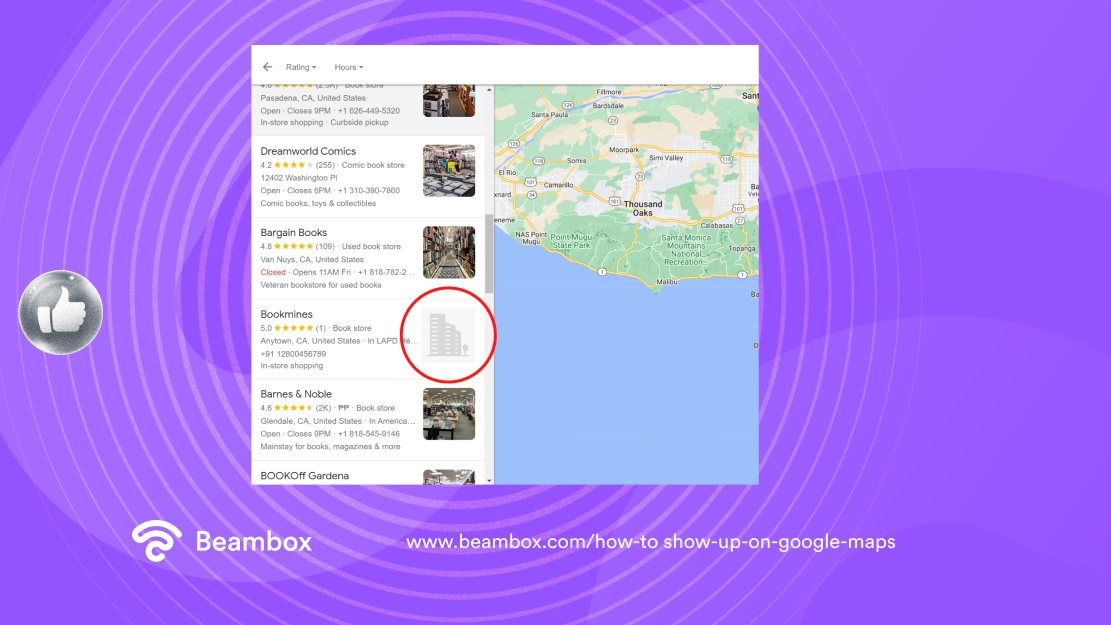The width and height of the screenshot is (1111, 625).
Task: Click the grayscale thumbs-up sticker icon
Action: 60,311
